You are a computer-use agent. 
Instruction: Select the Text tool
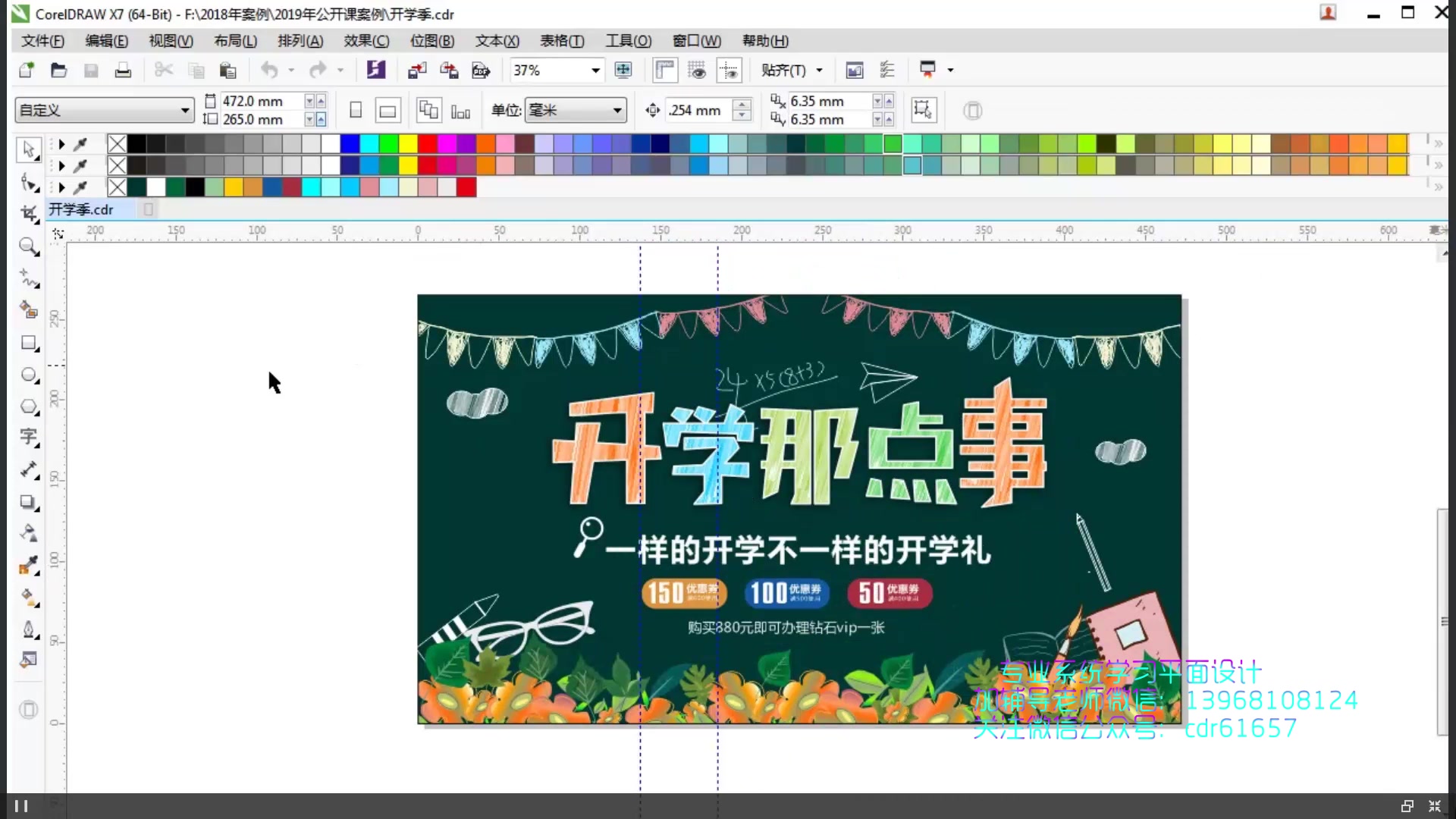[x=29, y=437]
